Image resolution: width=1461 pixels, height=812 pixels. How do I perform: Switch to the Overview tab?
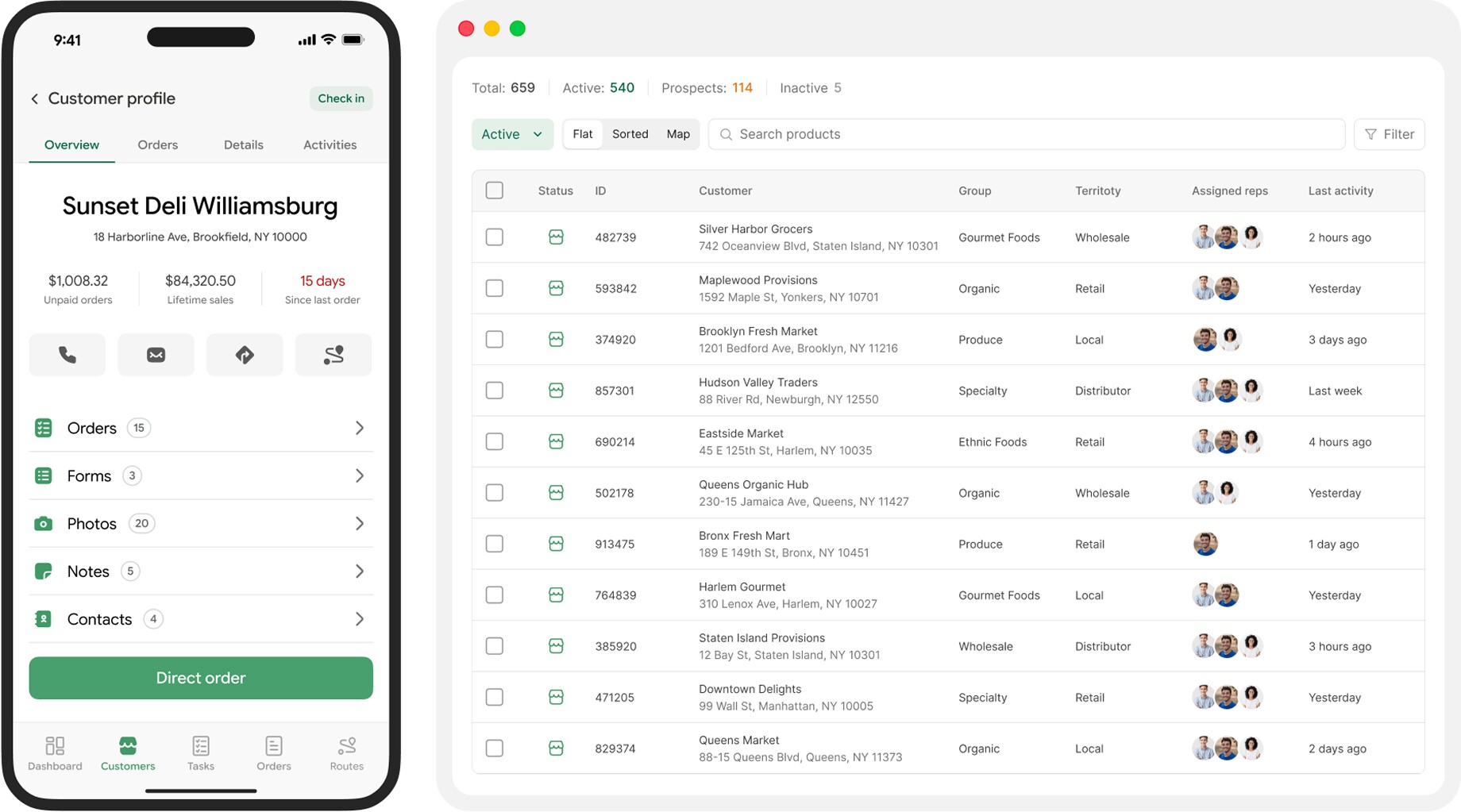[71, 145]
